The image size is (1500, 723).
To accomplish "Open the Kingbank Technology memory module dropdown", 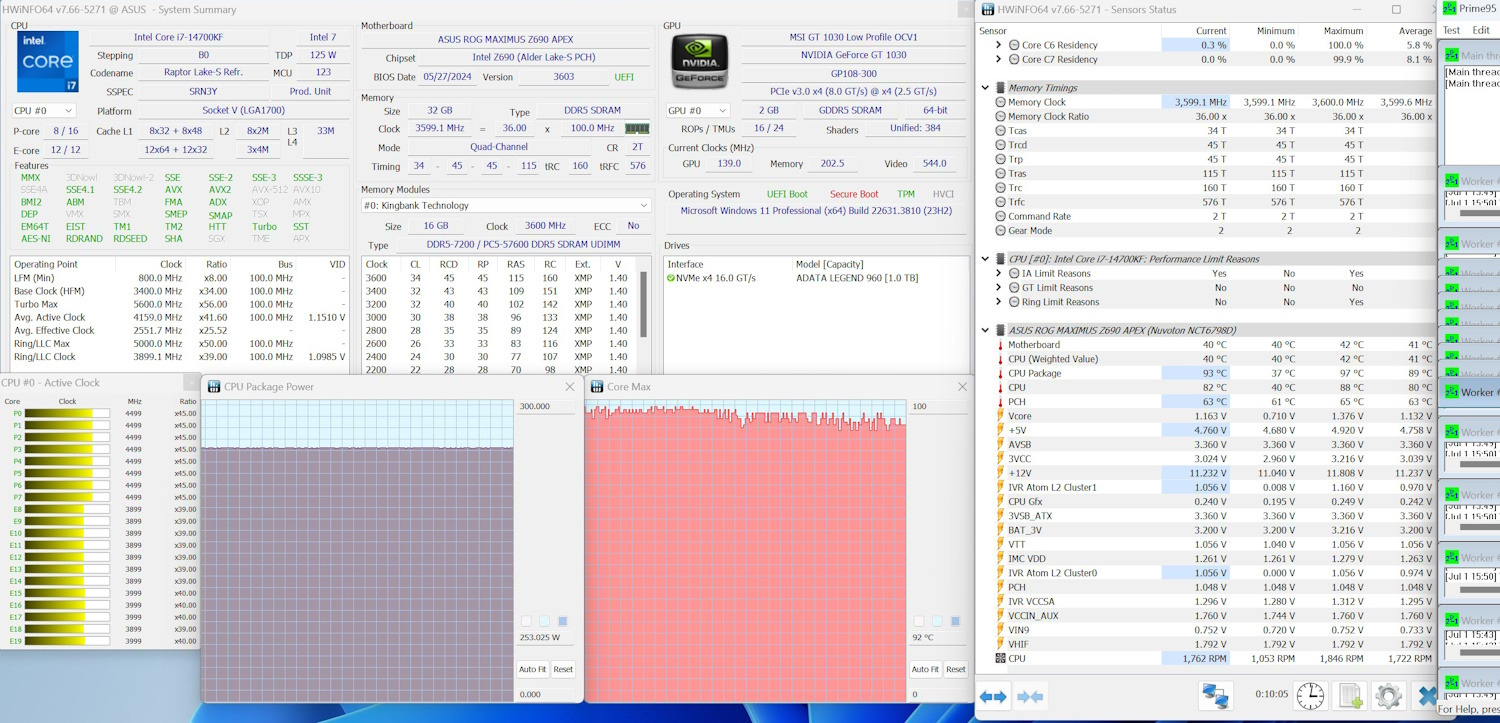I will (505, 206).
